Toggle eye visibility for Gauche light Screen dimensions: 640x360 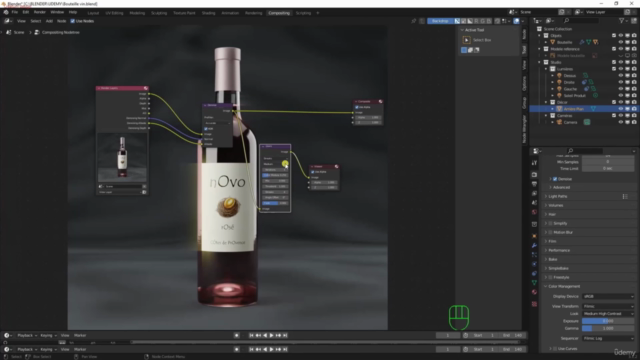621,89
